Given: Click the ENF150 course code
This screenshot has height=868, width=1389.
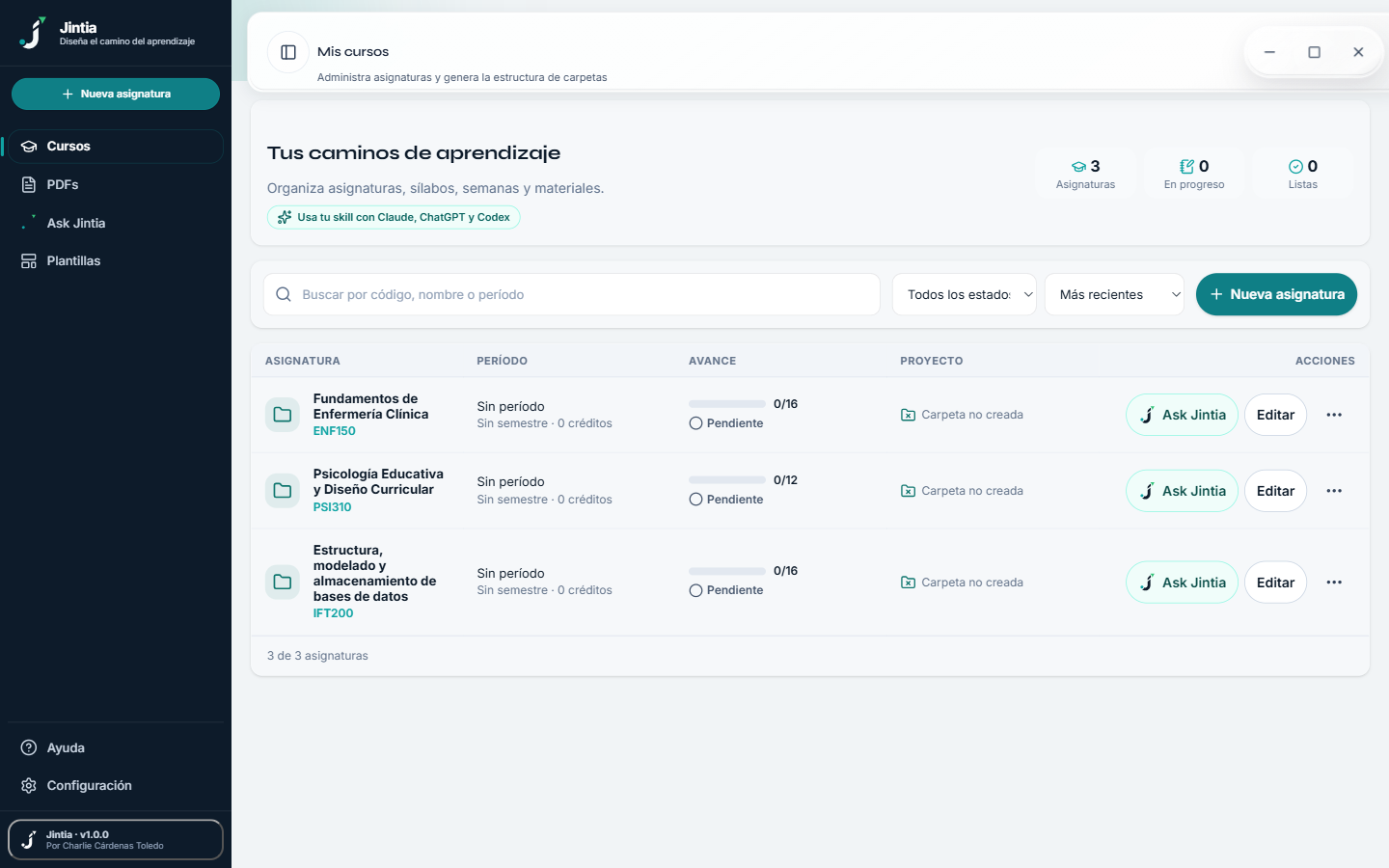Looking at the screenshot, I should (x=335, y=431).
